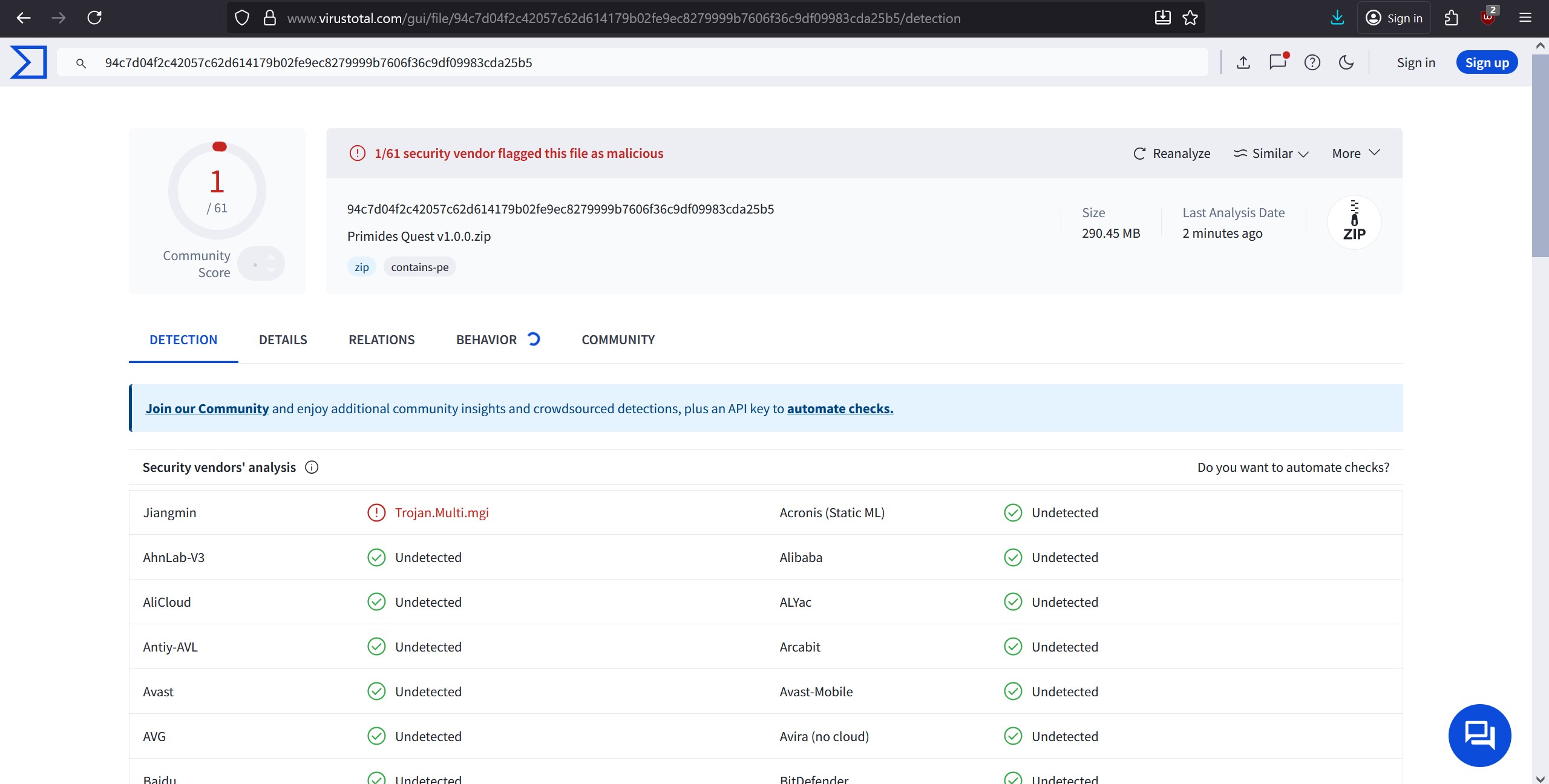Screen dimensions: 1549x784
Task: Open the notifications chat icon
Action: (1277, 62)
